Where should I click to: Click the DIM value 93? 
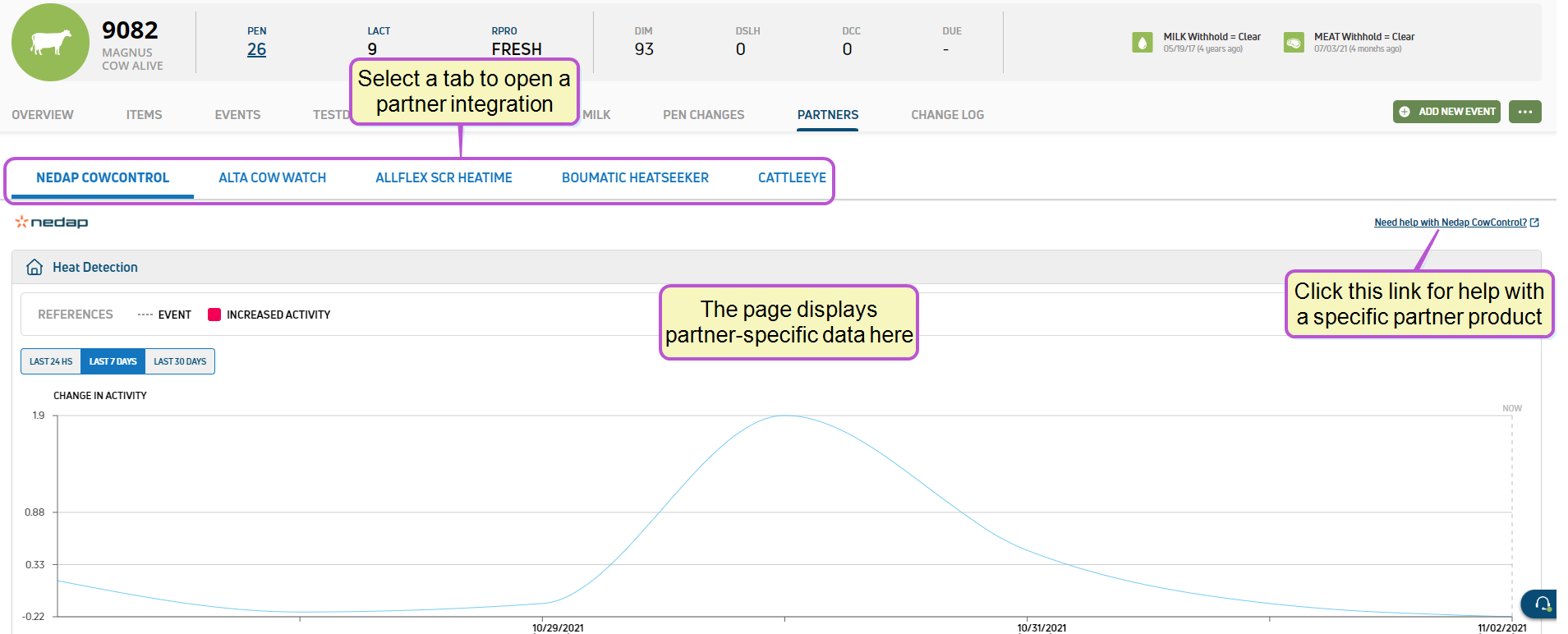coord(644,49)
